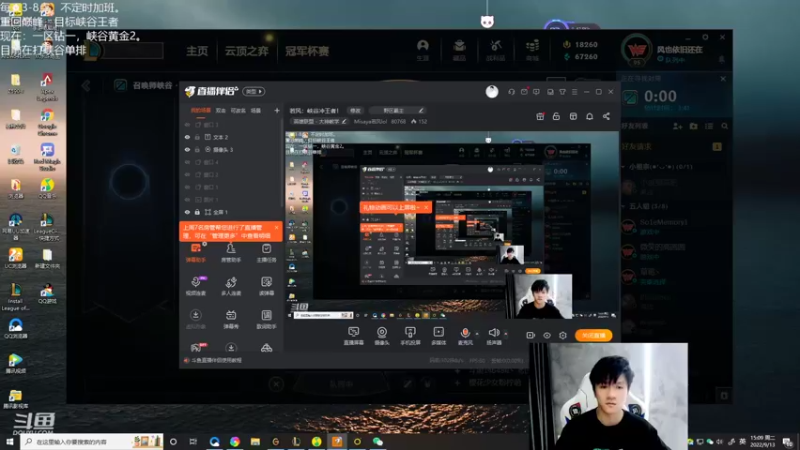
Task: Open the 冠军杯赛 tab in League client
Action: coord(307,51)
